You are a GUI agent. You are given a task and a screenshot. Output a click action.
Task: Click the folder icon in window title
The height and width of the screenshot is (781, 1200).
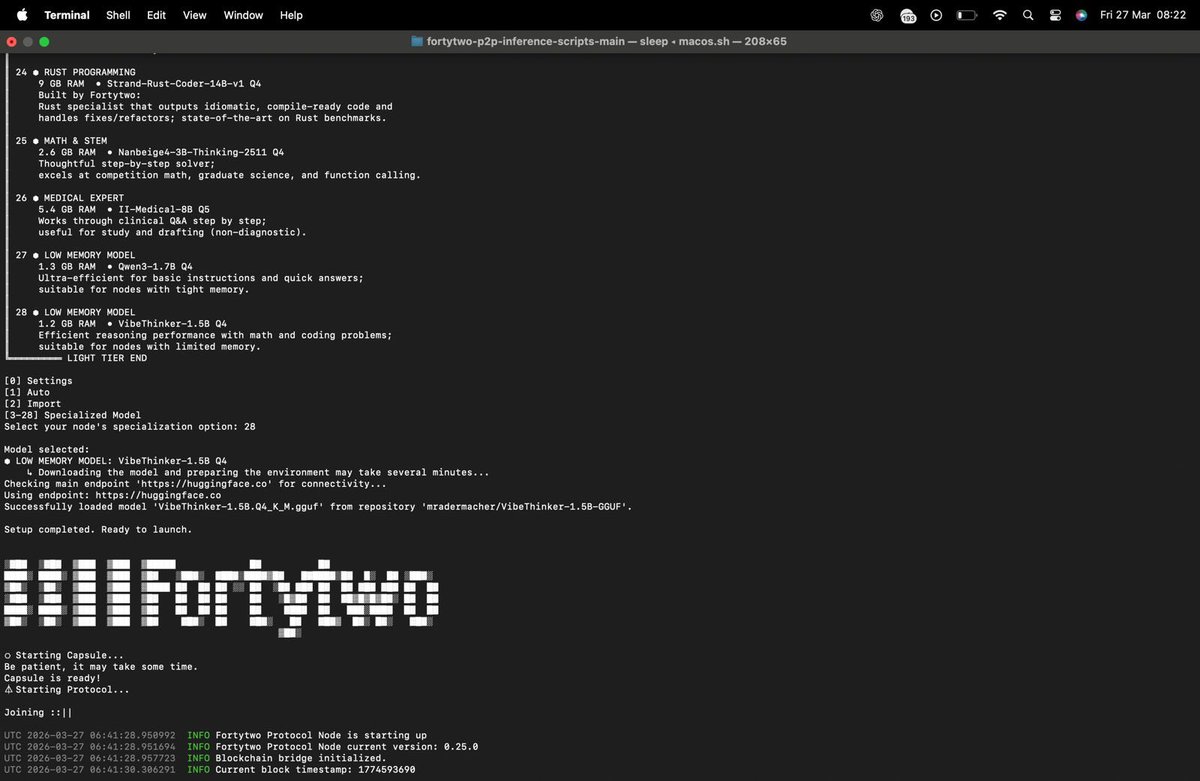pyautogui.click(x=417, y=42)
